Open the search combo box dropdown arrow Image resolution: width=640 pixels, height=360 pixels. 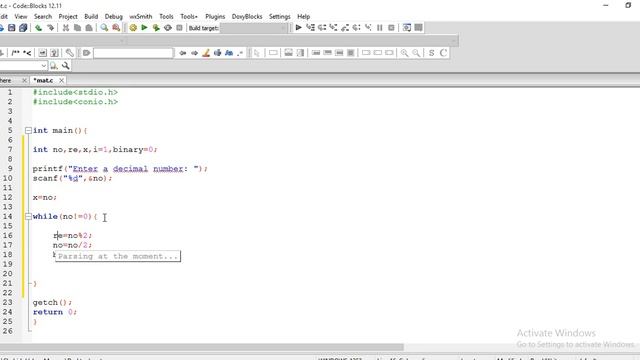(x=43, y=66)
